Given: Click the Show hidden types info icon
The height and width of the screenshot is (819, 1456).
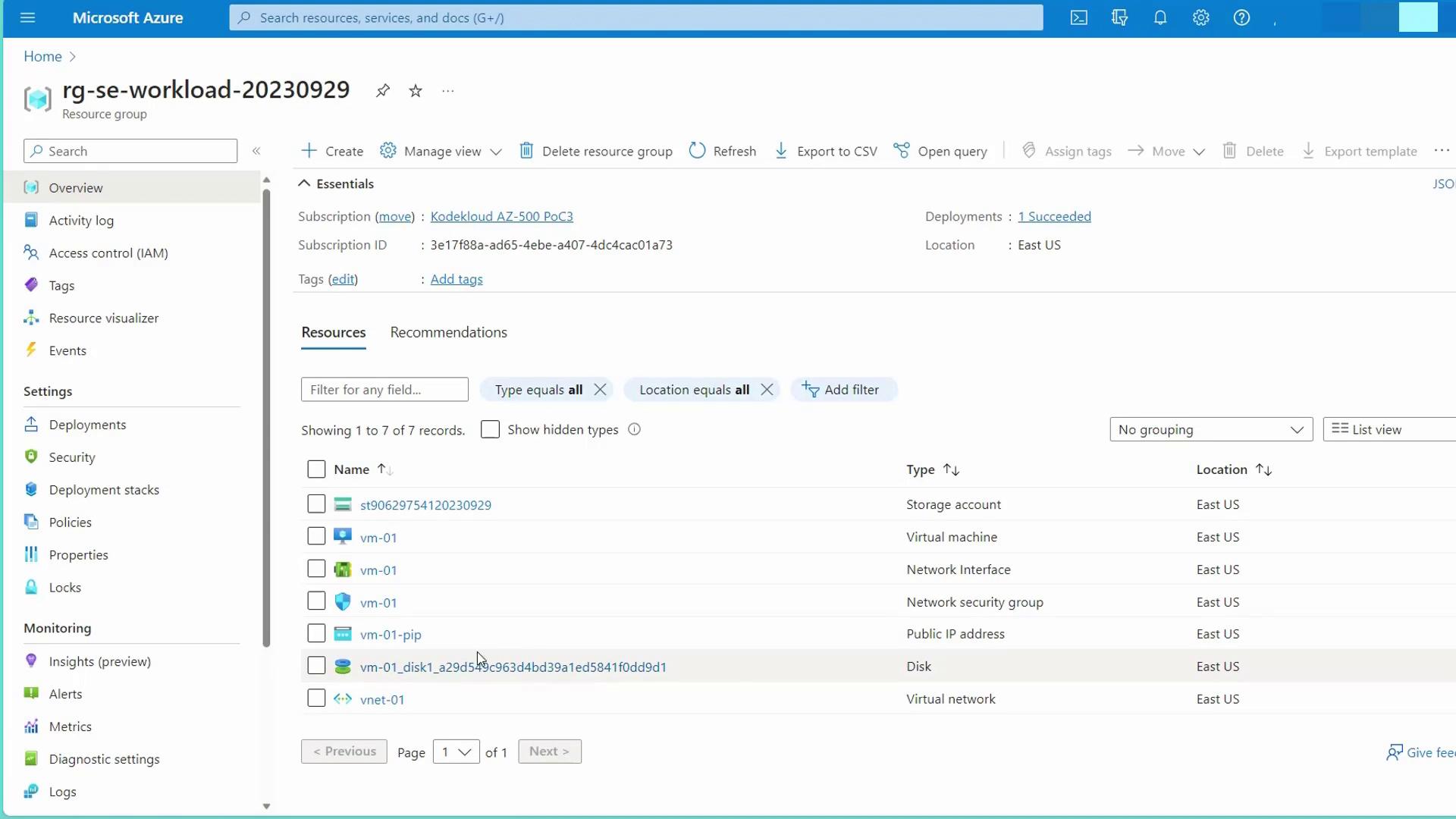Looking at the screenshot, I should [x=635, y=429].
